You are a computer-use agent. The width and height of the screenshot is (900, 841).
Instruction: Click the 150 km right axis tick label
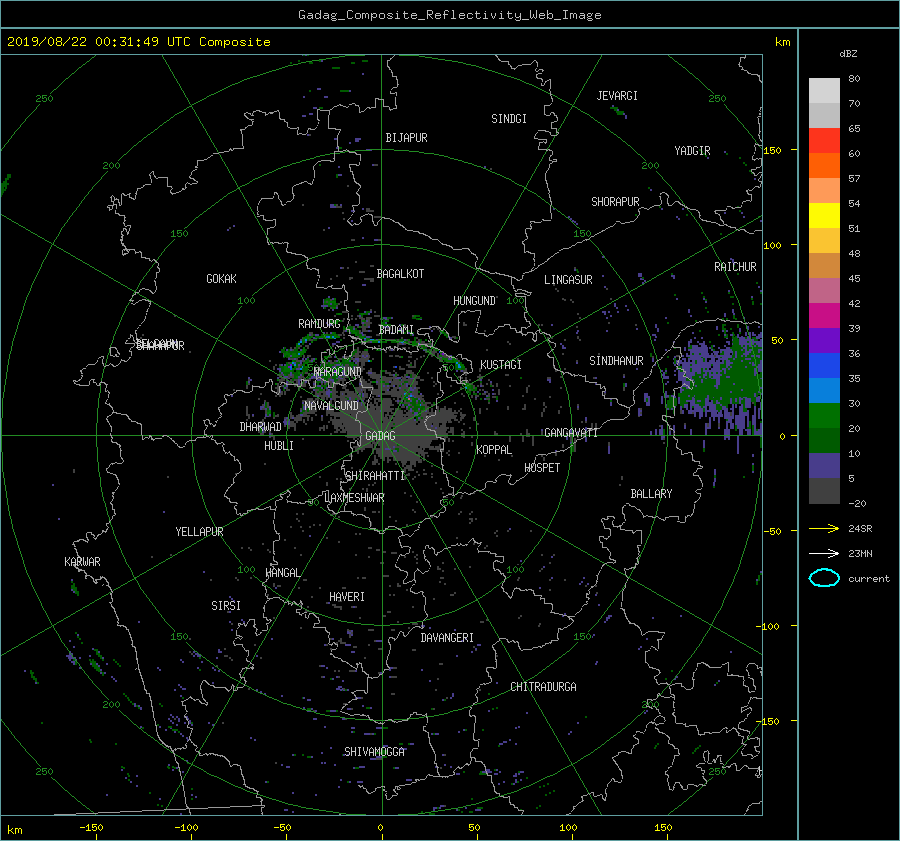[x=772, y=150]
